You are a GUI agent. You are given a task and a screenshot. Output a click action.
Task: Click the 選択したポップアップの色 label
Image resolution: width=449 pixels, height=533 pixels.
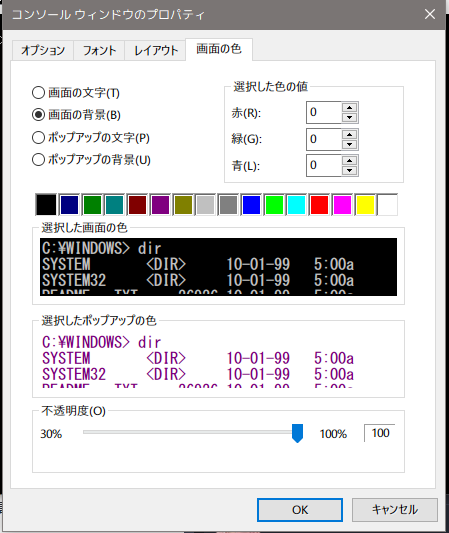(x=99, y=321)
